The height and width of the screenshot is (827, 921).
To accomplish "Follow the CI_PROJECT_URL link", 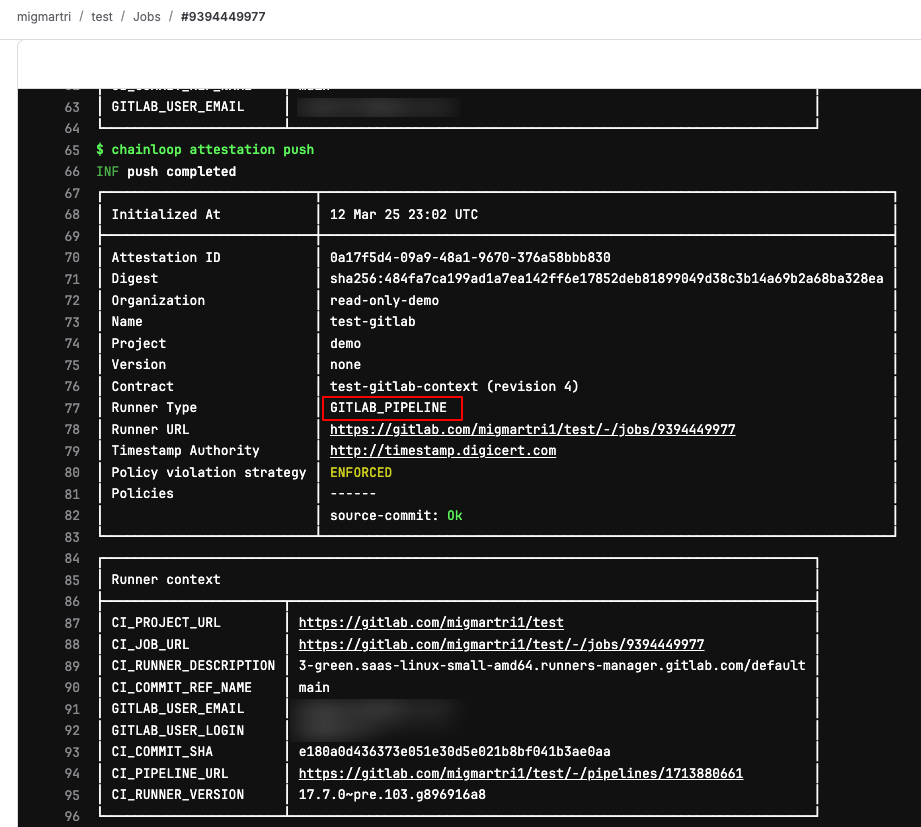I will [x=431, y=623].
